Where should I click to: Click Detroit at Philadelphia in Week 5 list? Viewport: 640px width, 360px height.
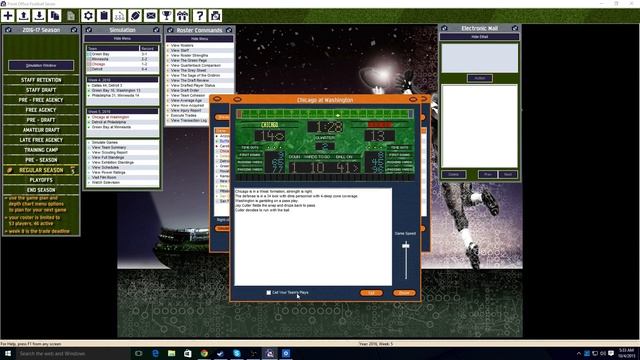[x=109, y=122]
